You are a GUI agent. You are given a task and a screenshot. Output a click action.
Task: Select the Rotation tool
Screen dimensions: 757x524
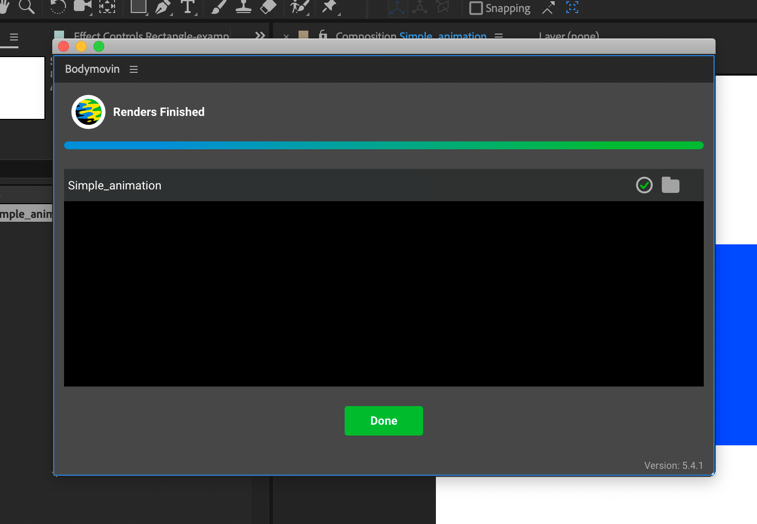(58, 7)
